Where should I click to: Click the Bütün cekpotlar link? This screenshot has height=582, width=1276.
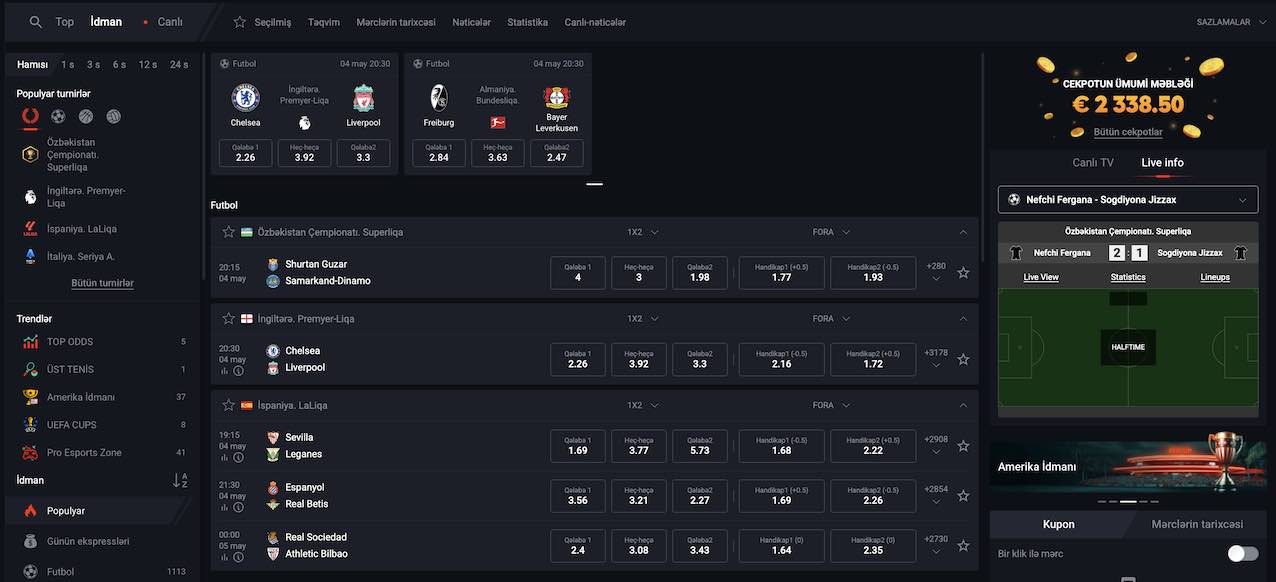click(x=1128, y=132)
